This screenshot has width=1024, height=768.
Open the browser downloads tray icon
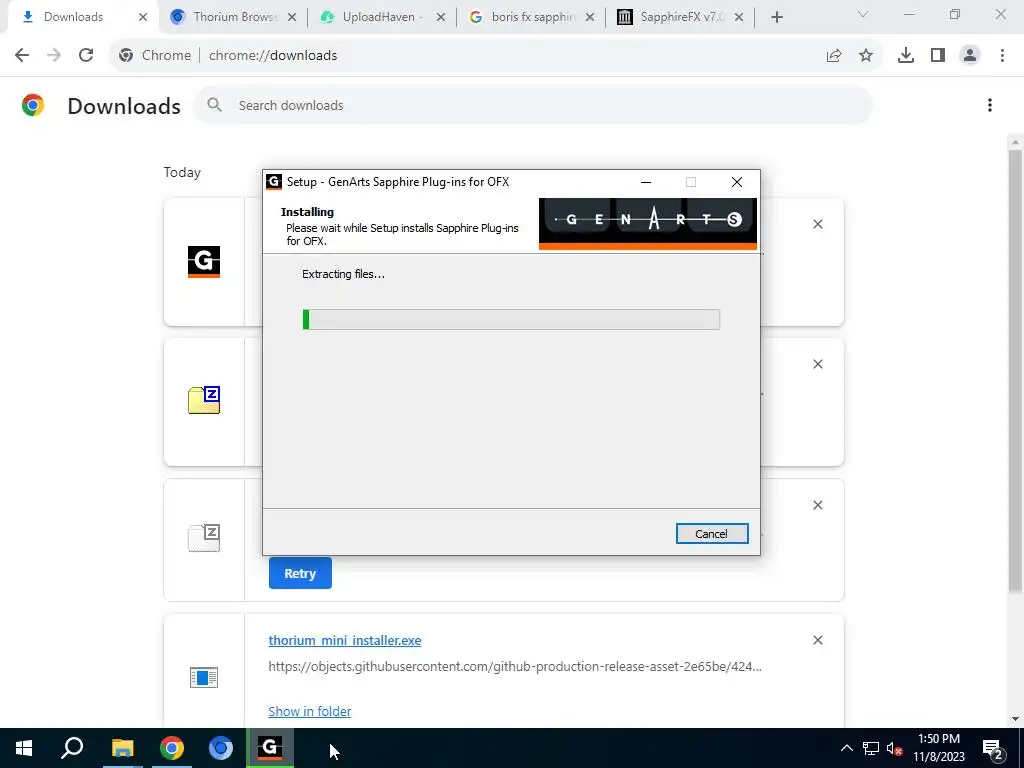click(x=906, y=56)
